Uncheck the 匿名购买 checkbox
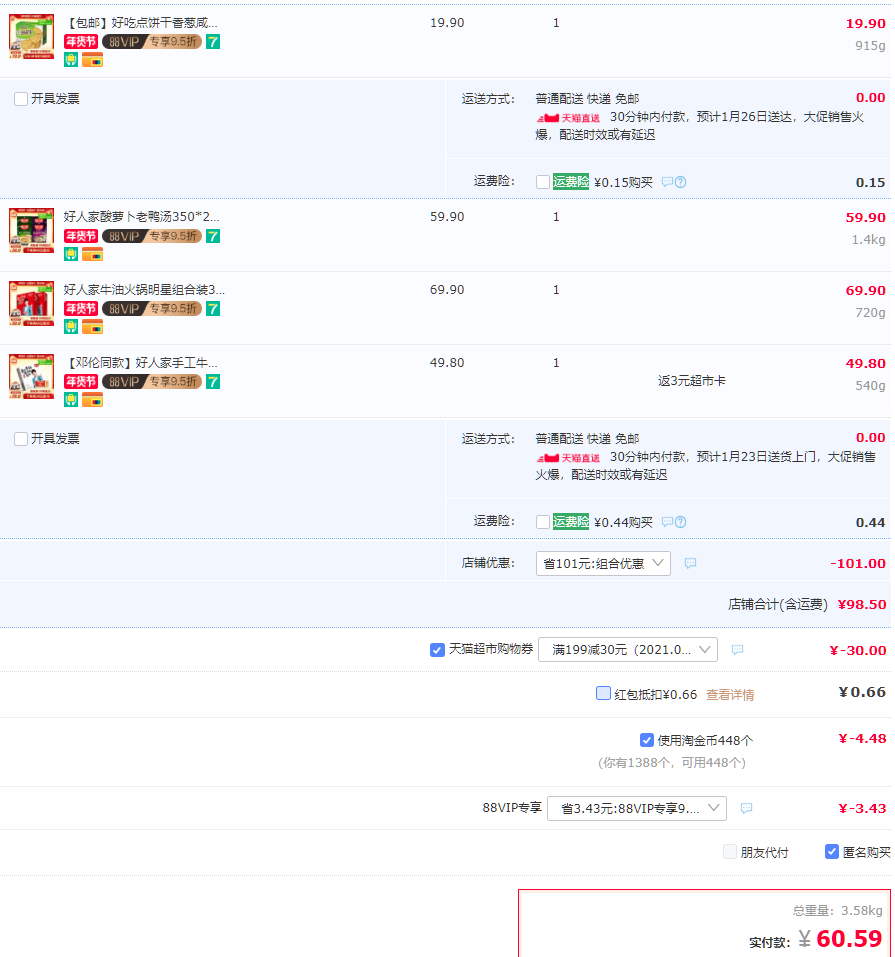895x957 pixels. coord(832,851)
